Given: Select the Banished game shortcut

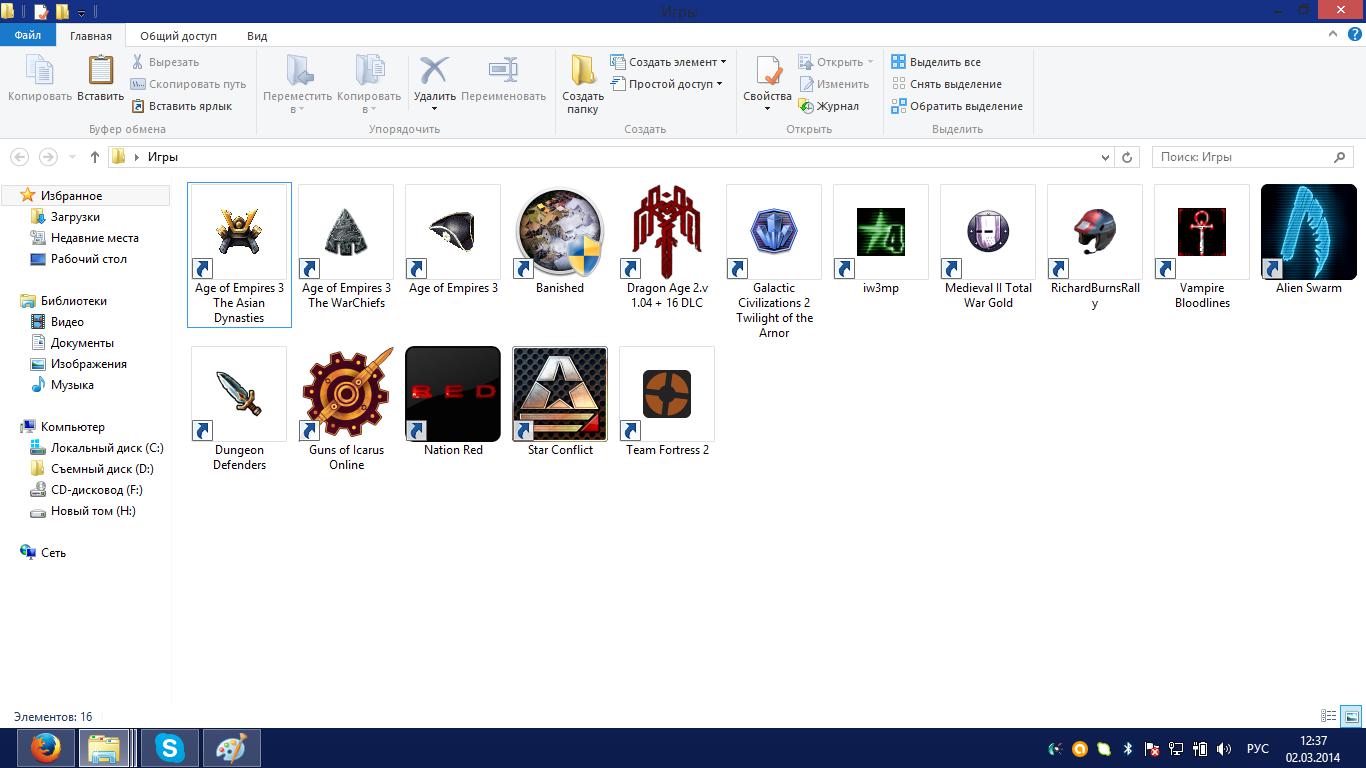Looking at the screenshot, I should pos(560,232).
